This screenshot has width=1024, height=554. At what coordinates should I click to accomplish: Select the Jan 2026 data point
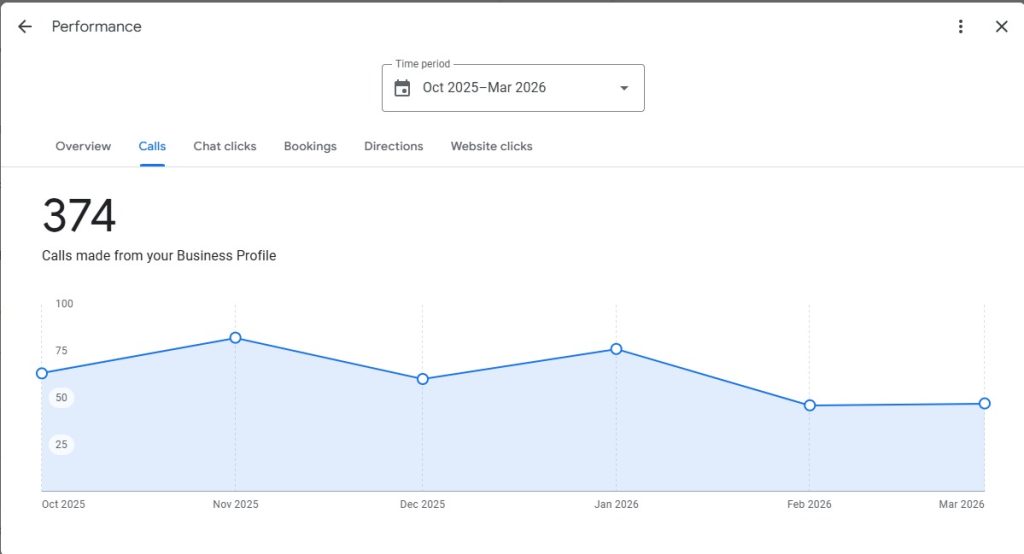coord(616,349)
